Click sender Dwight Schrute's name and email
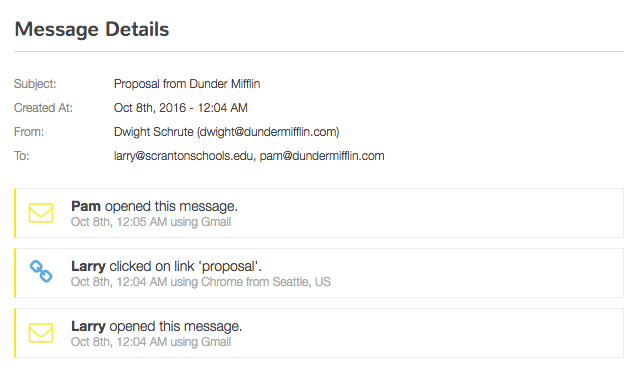 tap(227, 132)
